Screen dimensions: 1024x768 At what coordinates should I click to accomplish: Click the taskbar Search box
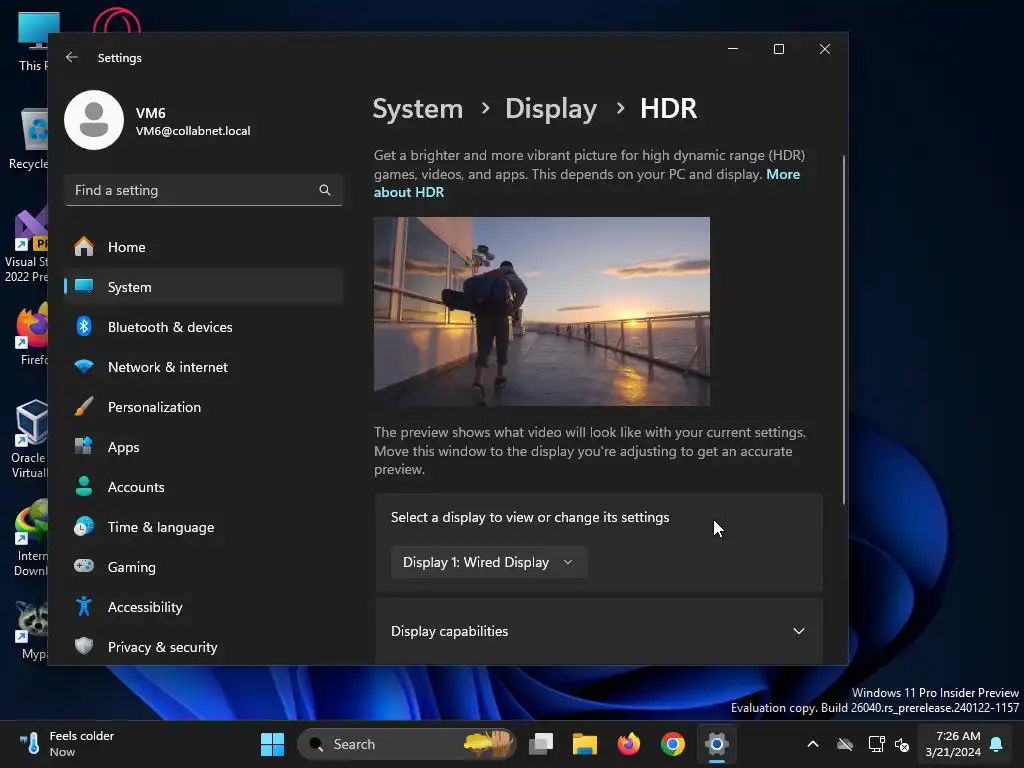[x=406, y=744]
